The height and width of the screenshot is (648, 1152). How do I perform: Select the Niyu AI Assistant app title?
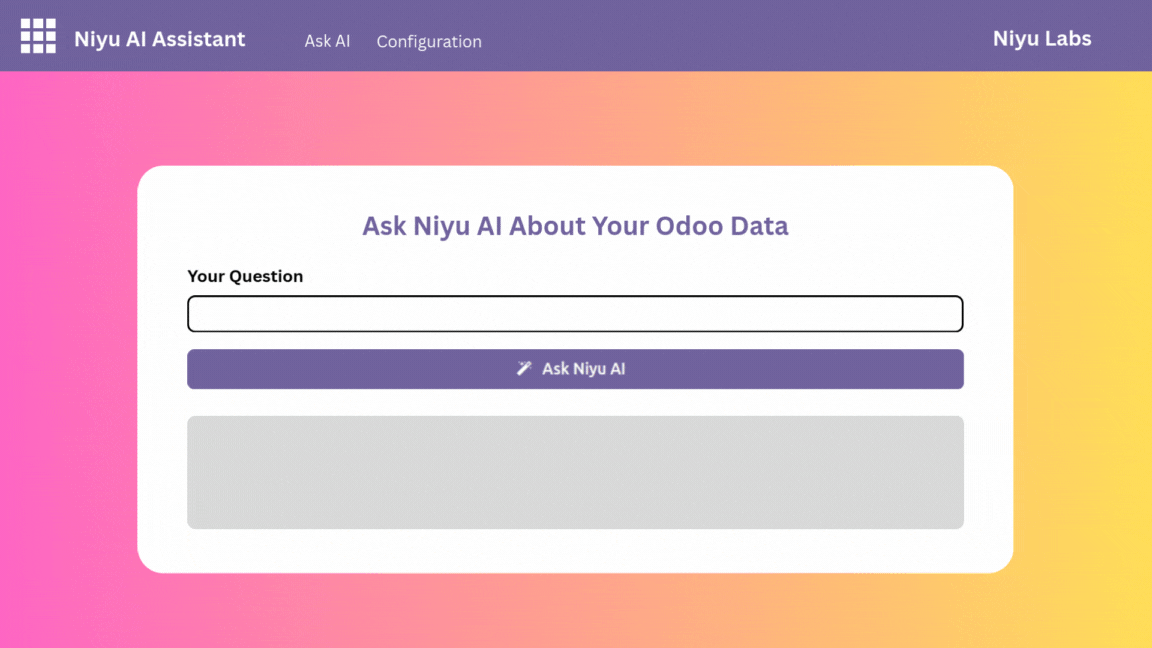[x=159, y=38]
